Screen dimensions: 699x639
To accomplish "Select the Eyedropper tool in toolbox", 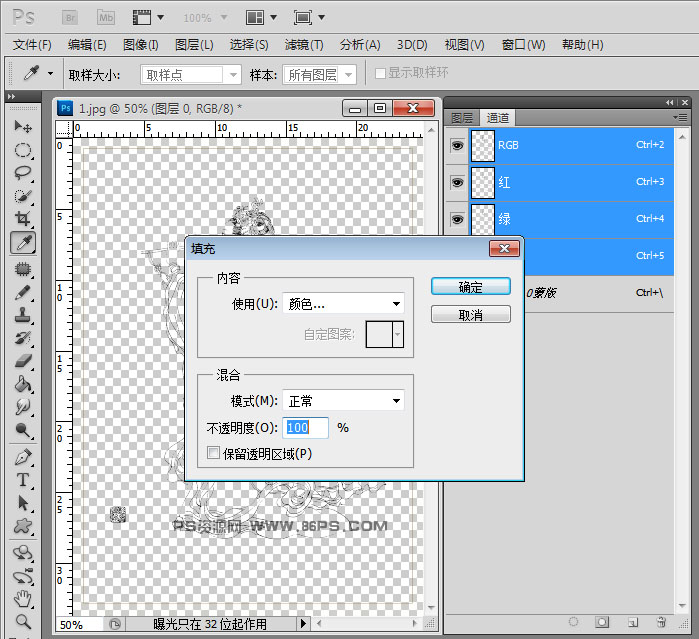I will [23, 243].
